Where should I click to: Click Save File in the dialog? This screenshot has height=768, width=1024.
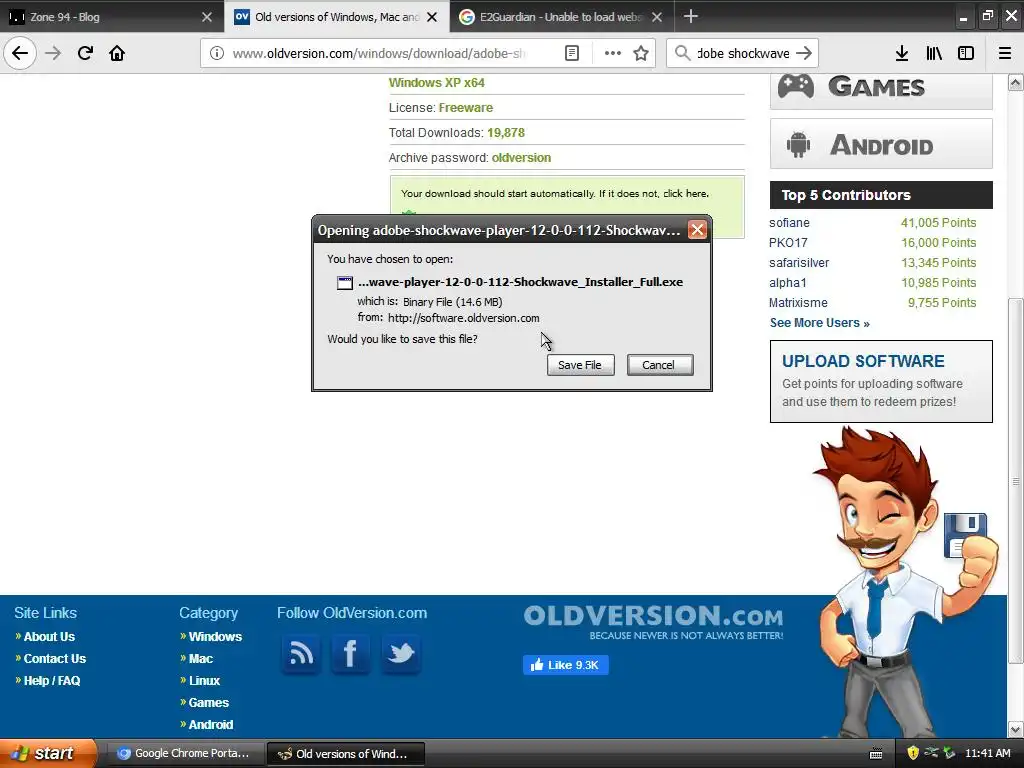click(581, 365)
